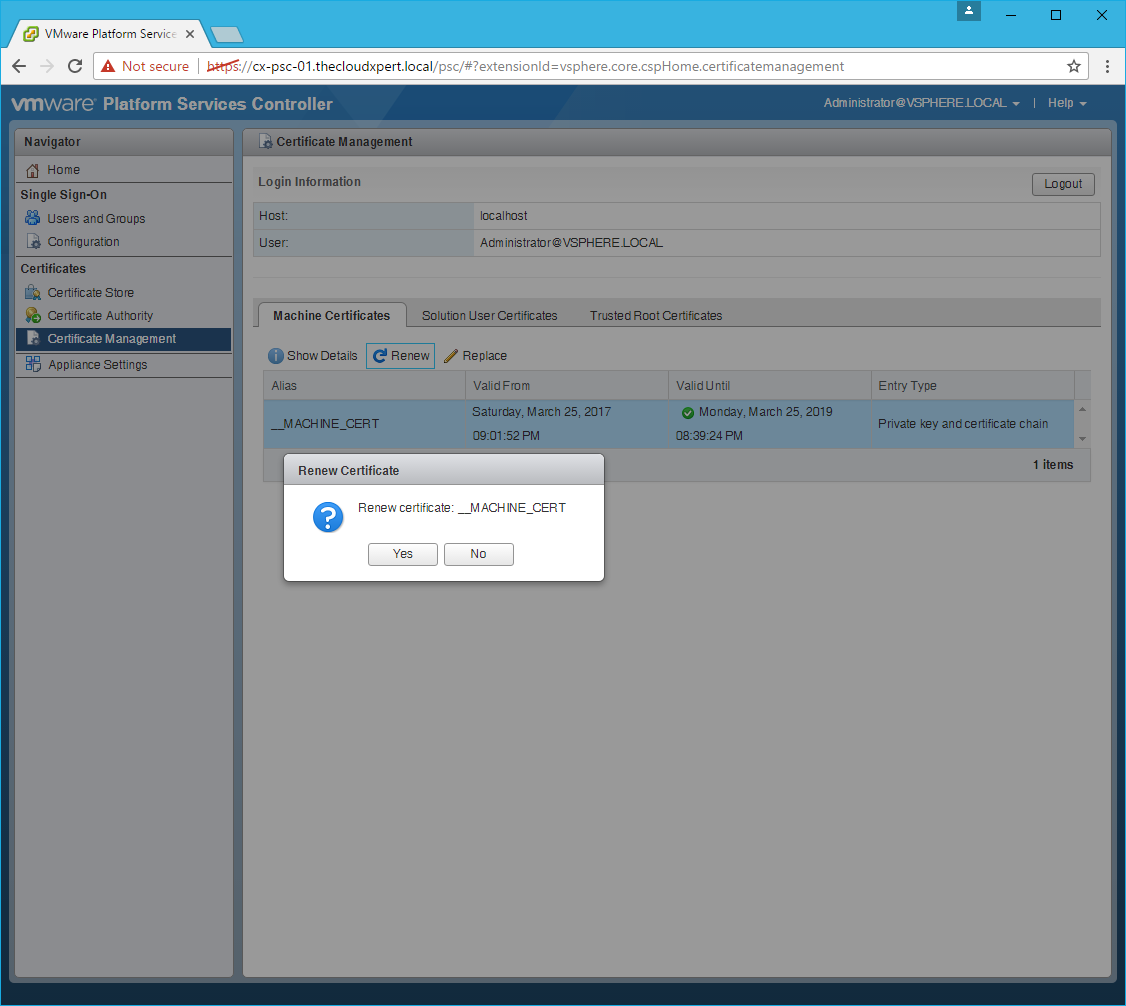
Task: Open Chrome's three-dot menu
Action: point(1107,67)
